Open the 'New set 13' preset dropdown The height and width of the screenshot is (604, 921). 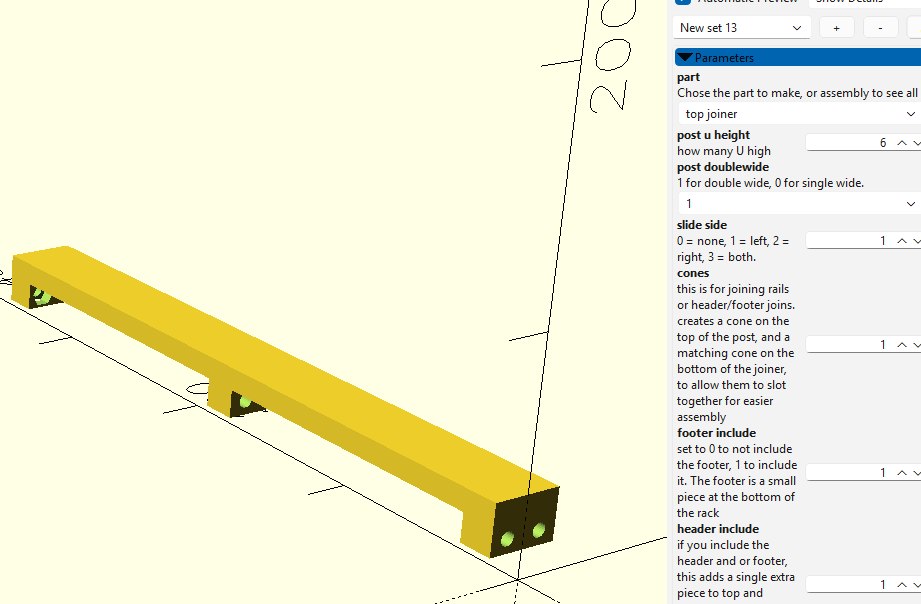pos(741,28)
